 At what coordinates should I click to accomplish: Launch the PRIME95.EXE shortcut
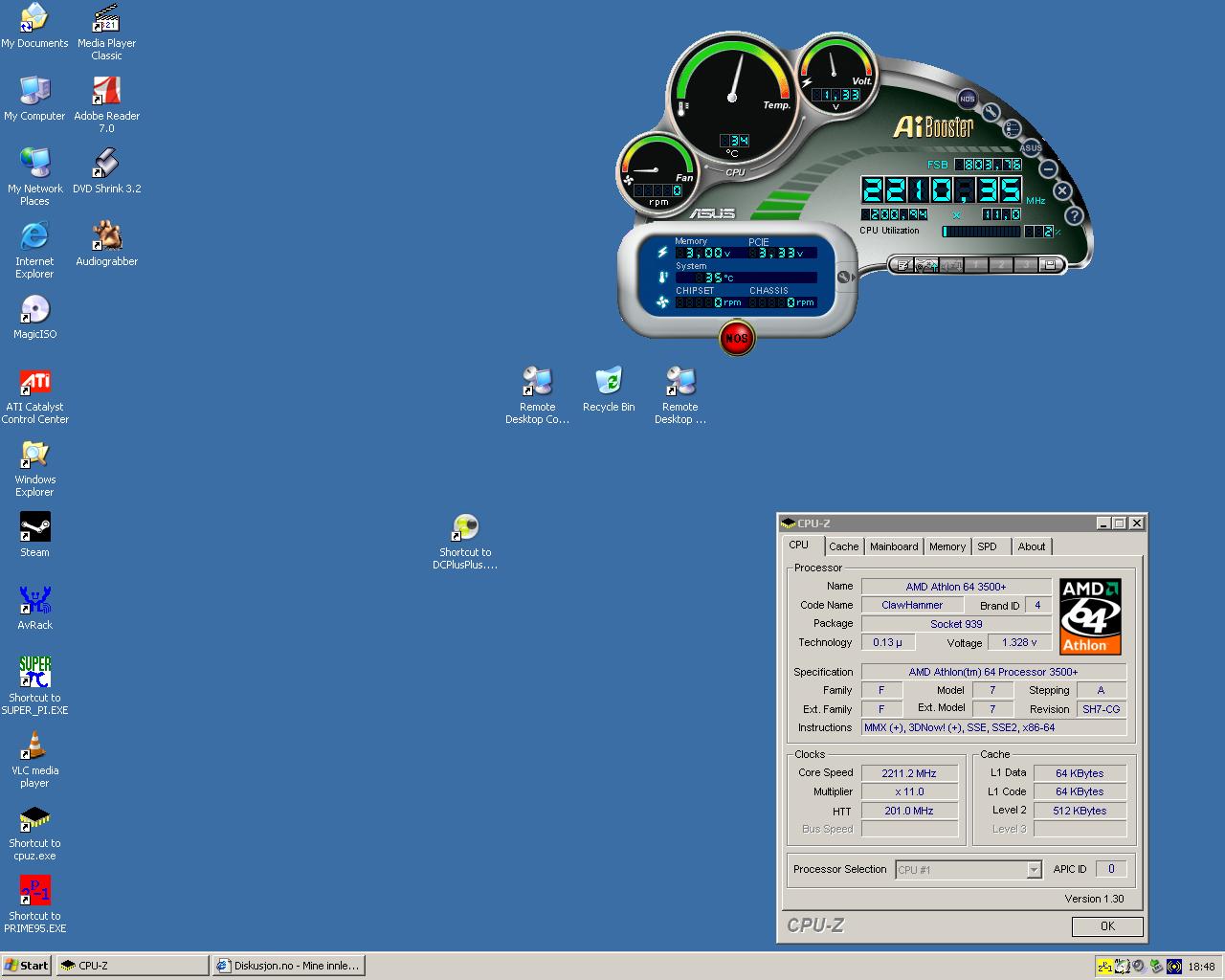(34, 904)
